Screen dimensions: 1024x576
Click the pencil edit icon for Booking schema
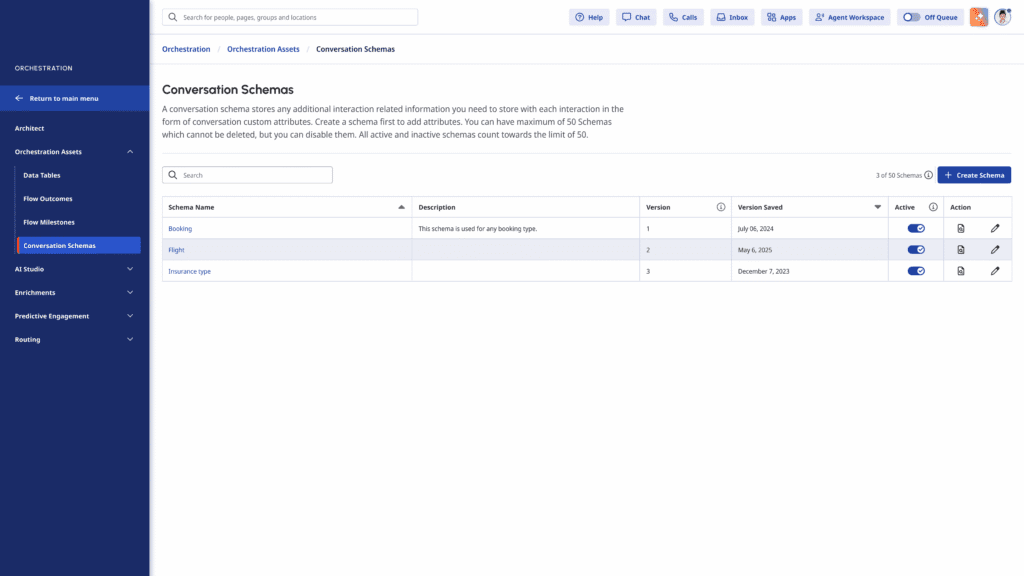point(995,228)
